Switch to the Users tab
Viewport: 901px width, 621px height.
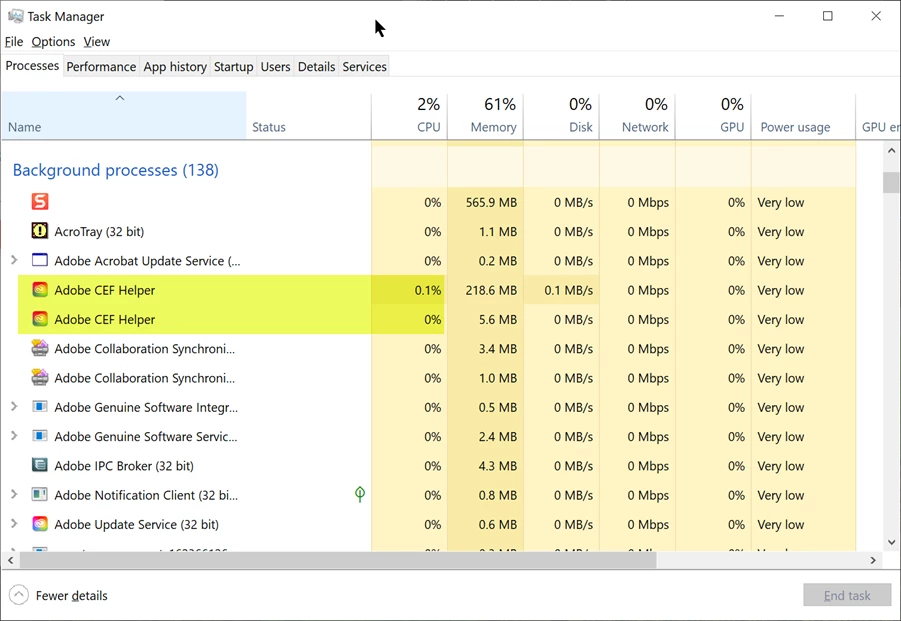click(275, 67)
